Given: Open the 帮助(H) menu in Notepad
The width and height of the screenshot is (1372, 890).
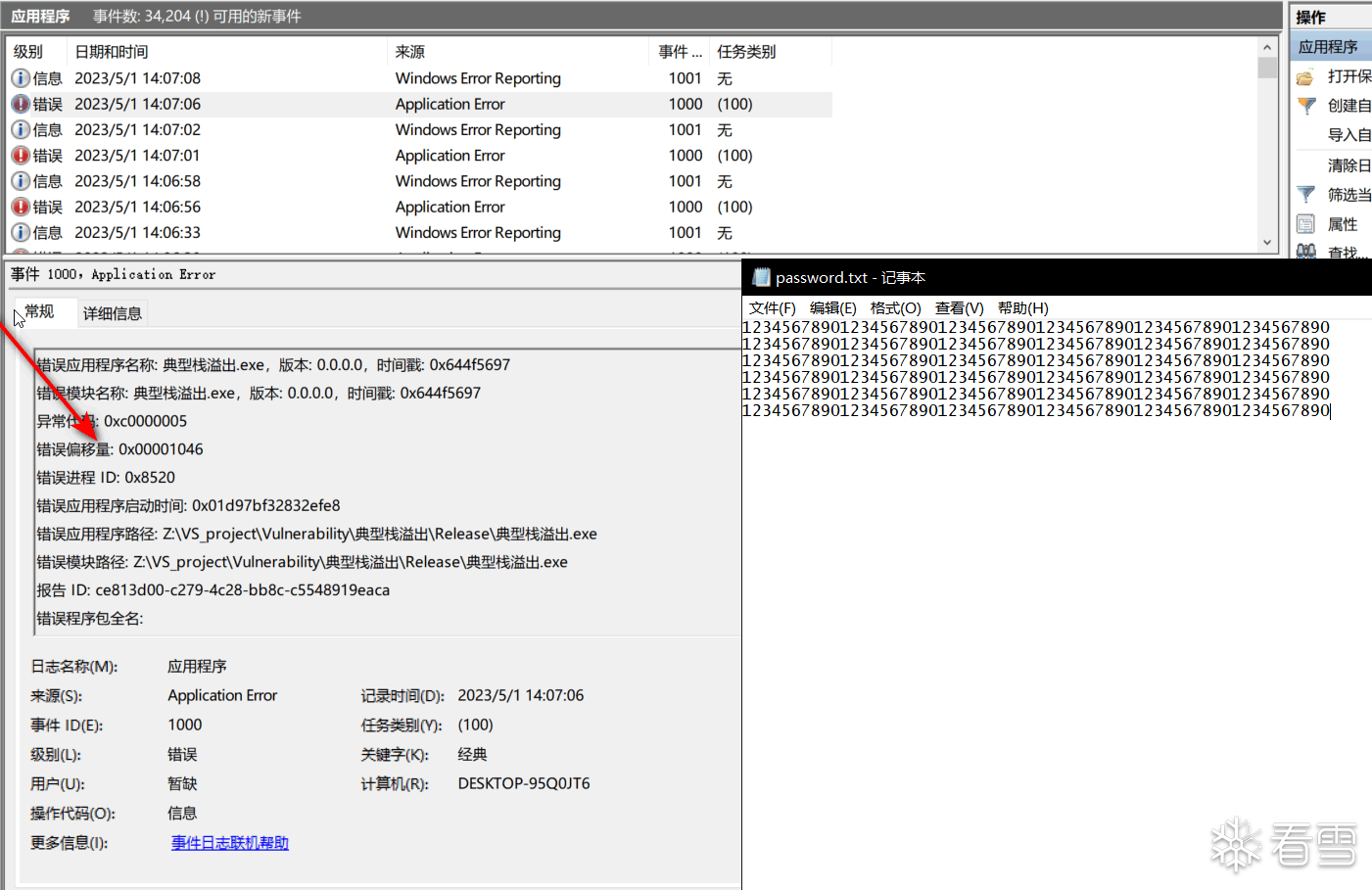Looking at the screenshot, I should point(1023,307).
